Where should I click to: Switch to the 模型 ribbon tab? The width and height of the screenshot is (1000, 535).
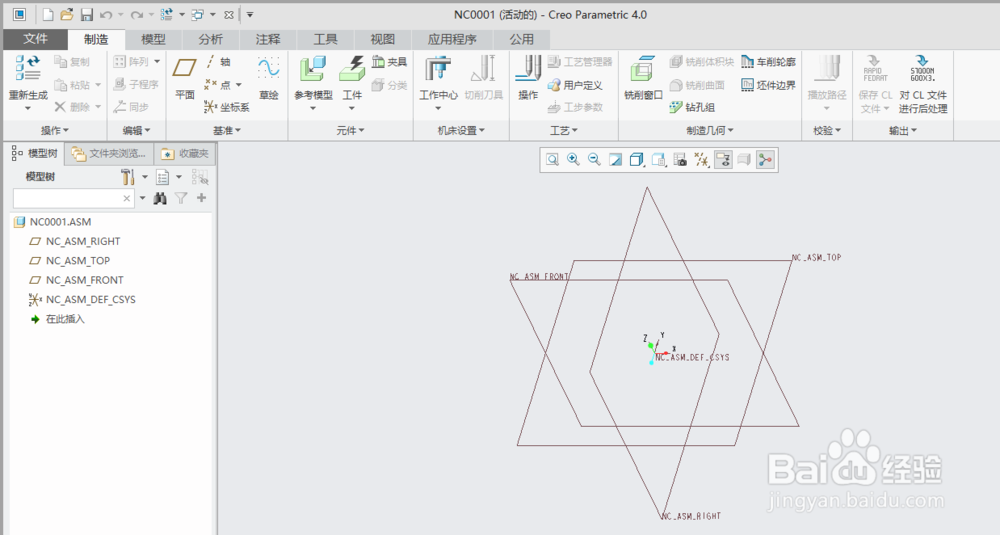tap(153, 40)
